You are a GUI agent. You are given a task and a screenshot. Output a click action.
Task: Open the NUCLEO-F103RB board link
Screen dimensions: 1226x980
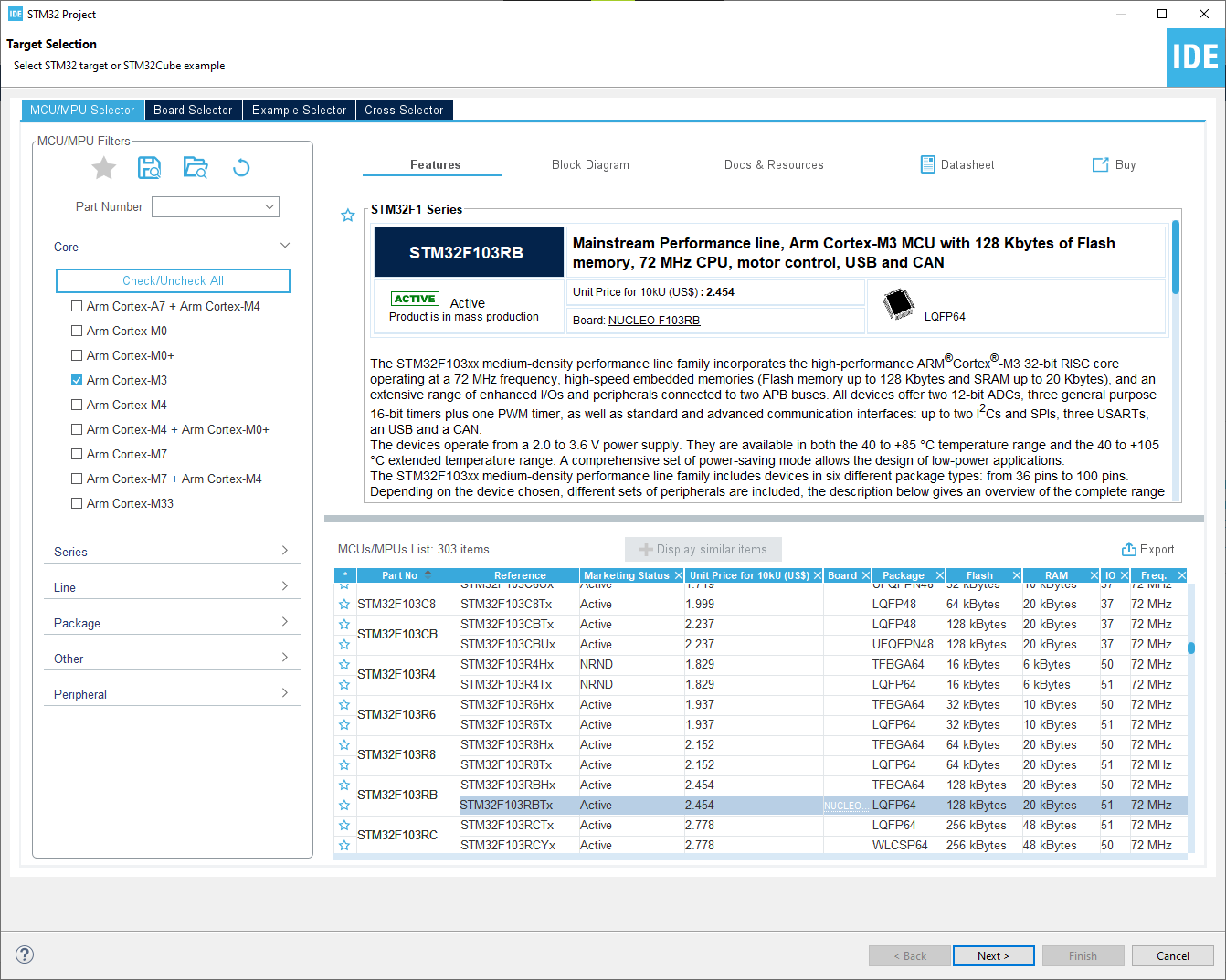coord(654,321)
